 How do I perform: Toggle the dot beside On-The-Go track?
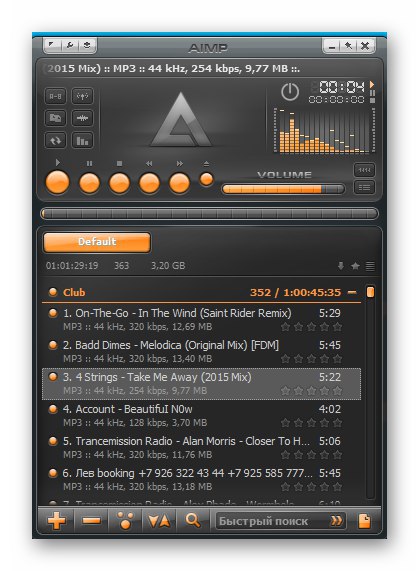[53, 313]
